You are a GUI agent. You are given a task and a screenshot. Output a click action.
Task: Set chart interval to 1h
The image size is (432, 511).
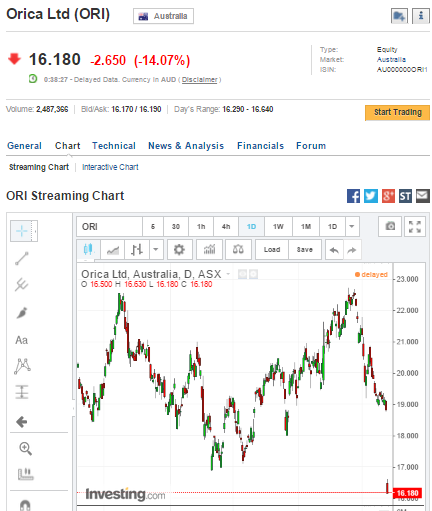coord(201,227)
